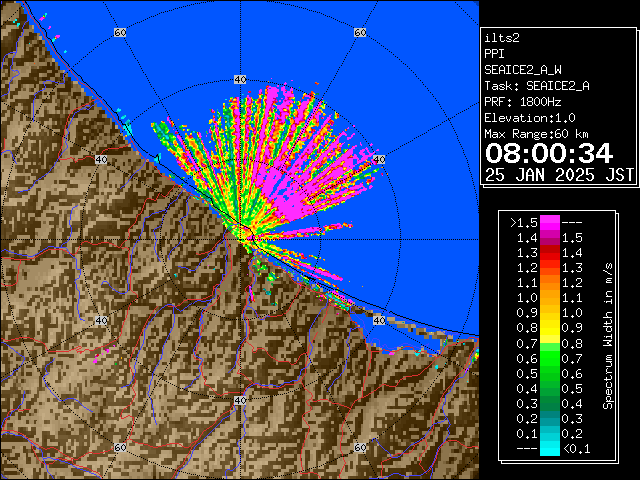The image size is (640, 480).
Task: Click the 'Max Range:60 km' text
Action: [536, 134]
